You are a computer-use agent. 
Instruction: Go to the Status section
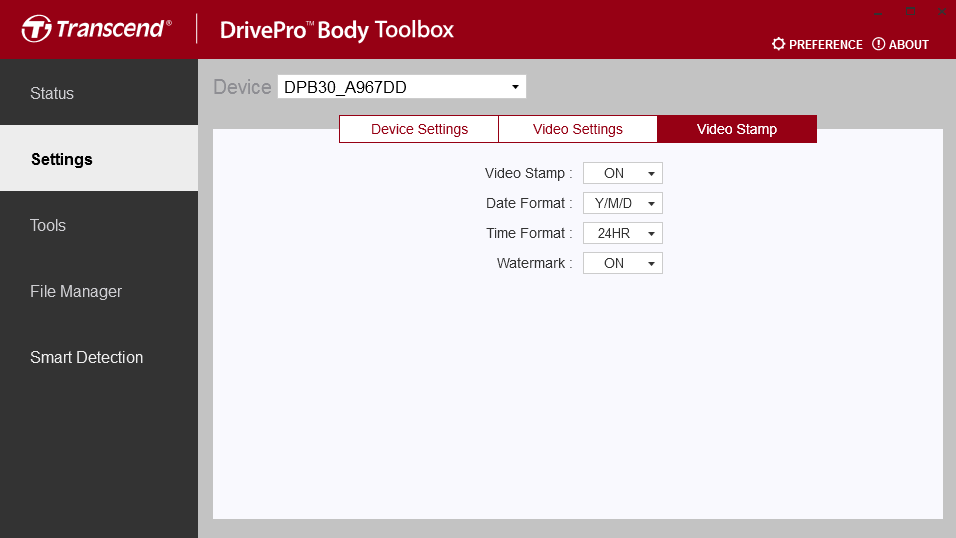pos(99,93)
